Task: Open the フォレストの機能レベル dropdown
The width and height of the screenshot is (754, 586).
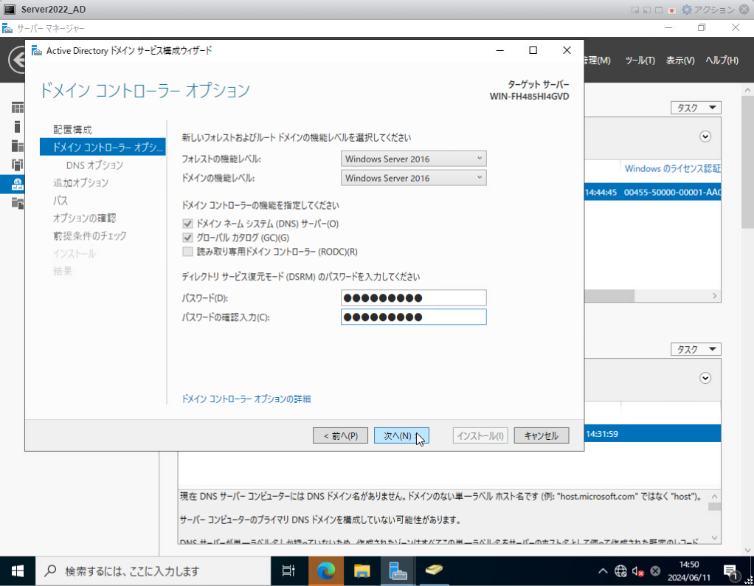Action: (x=414, y=159)
